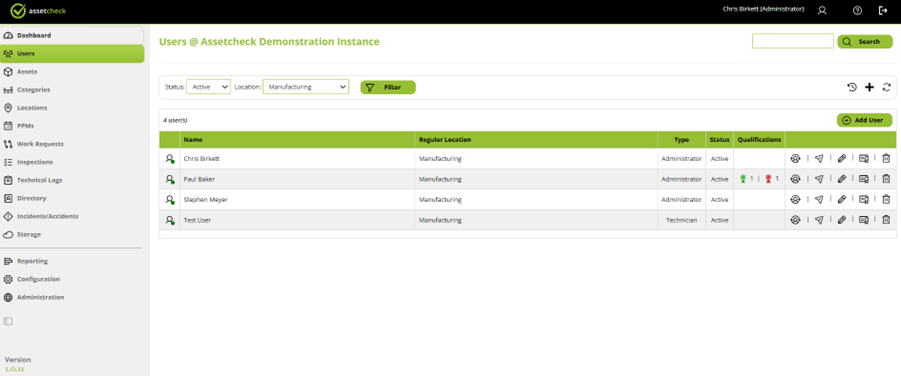Screen dimensions: 901x376
Task: Click the search input field
Action: (x=792, y=41)
